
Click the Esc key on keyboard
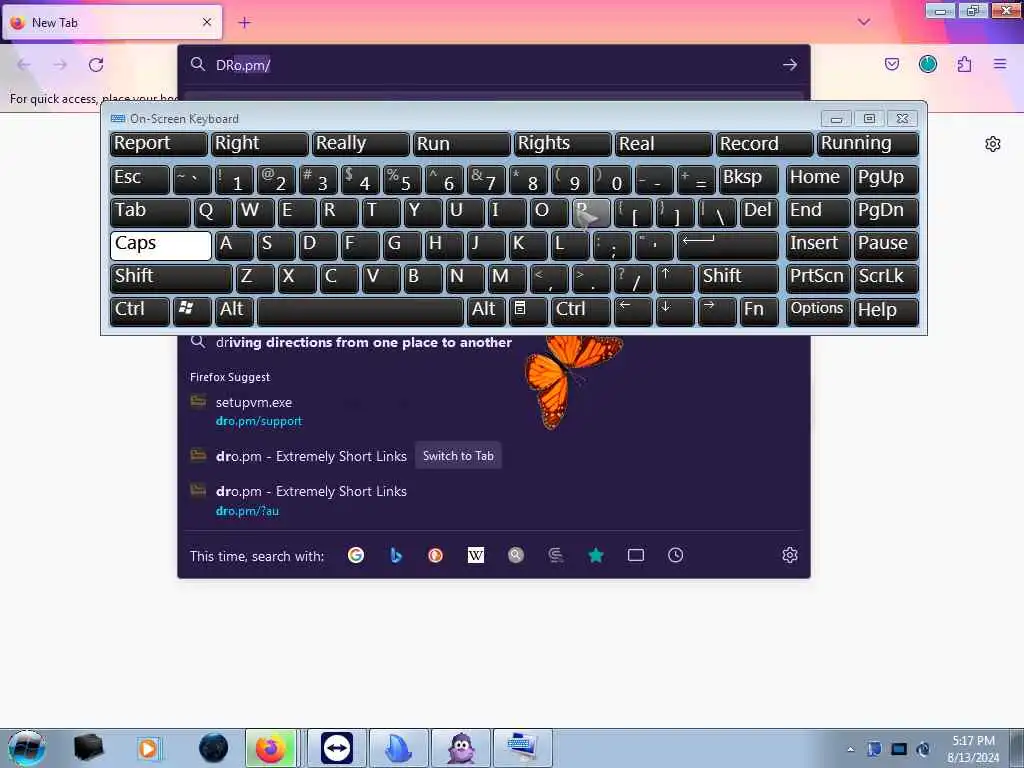point(140,180)
